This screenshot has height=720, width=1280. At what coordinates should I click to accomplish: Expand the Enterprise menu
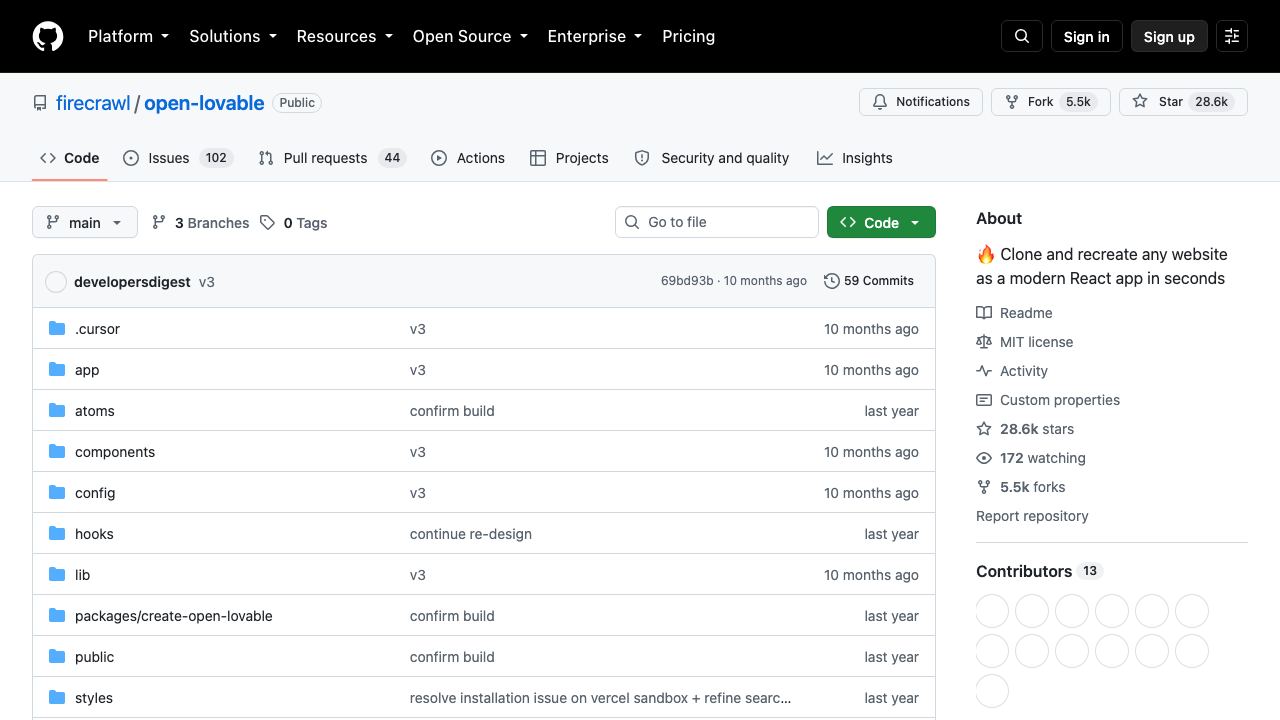click(x=595, y=36)
